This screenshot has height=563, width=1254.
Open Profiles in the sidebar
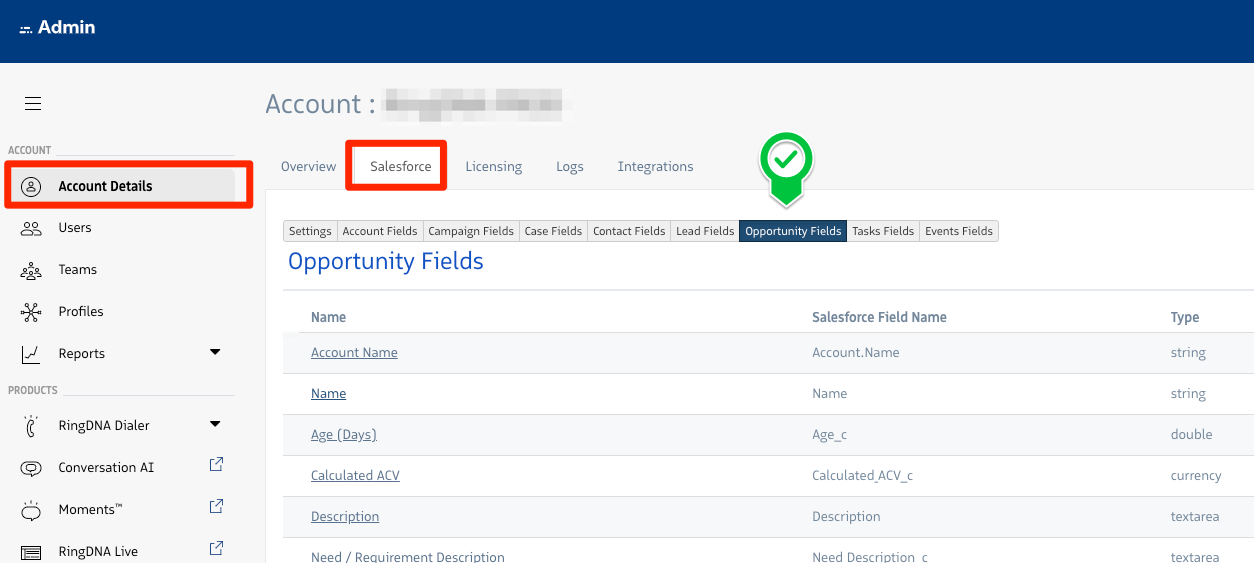pyautogui.click(x=81, y=312)
